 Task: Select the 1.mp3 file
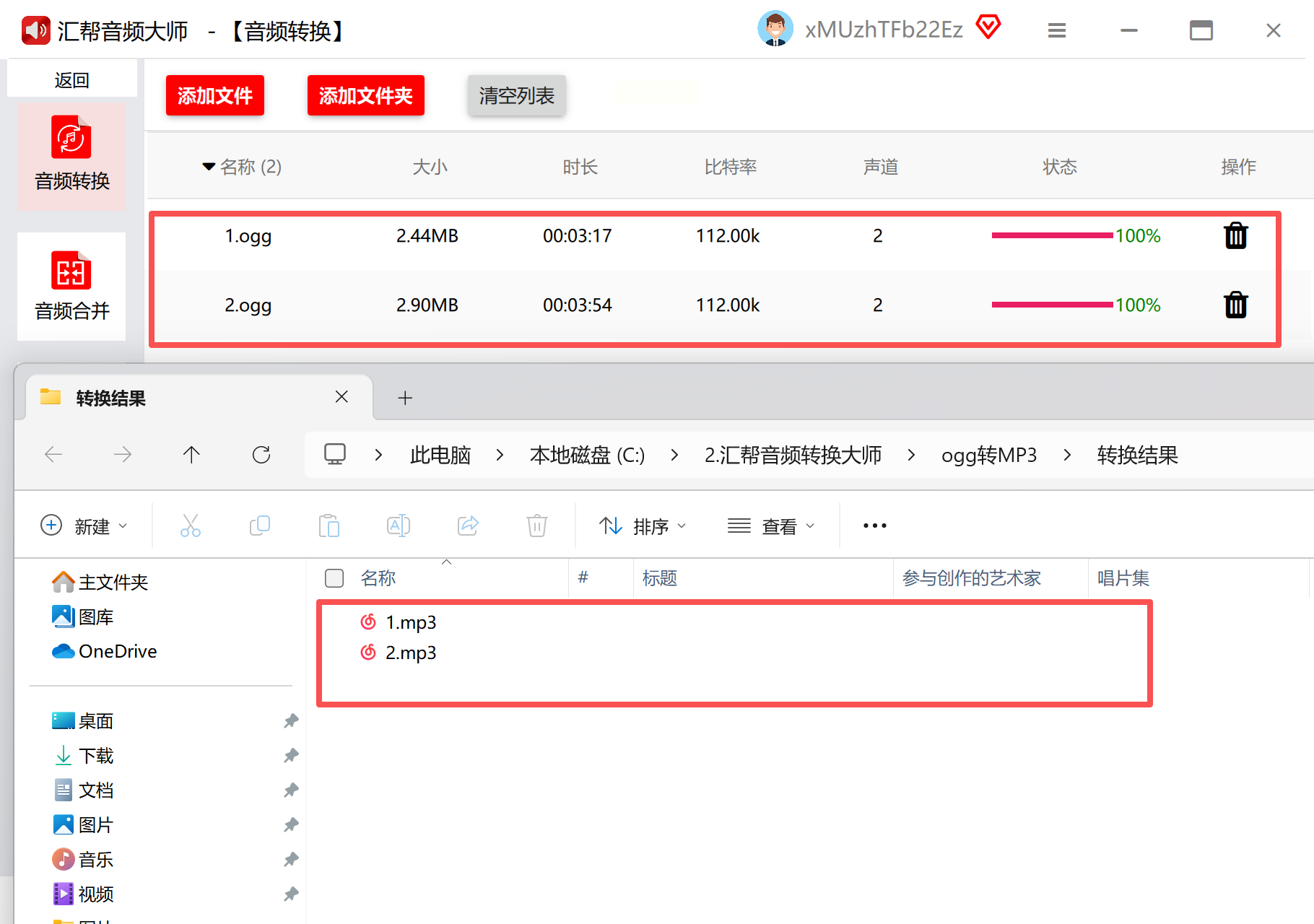(x=410, y=622)
